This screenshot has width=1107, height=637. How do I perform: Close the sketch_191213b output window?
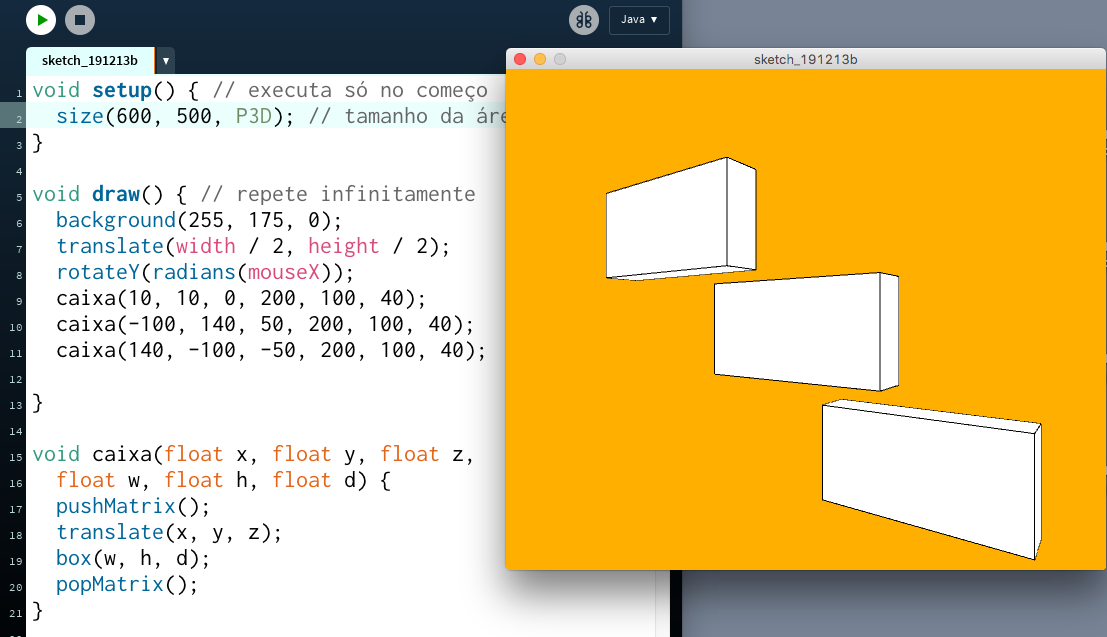click(x=520, y=60)
